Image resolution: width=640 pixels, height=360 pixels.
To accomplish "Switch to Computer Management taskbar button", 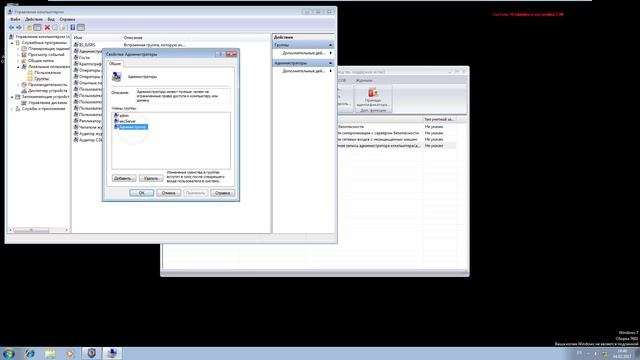I will click(112, 353).
